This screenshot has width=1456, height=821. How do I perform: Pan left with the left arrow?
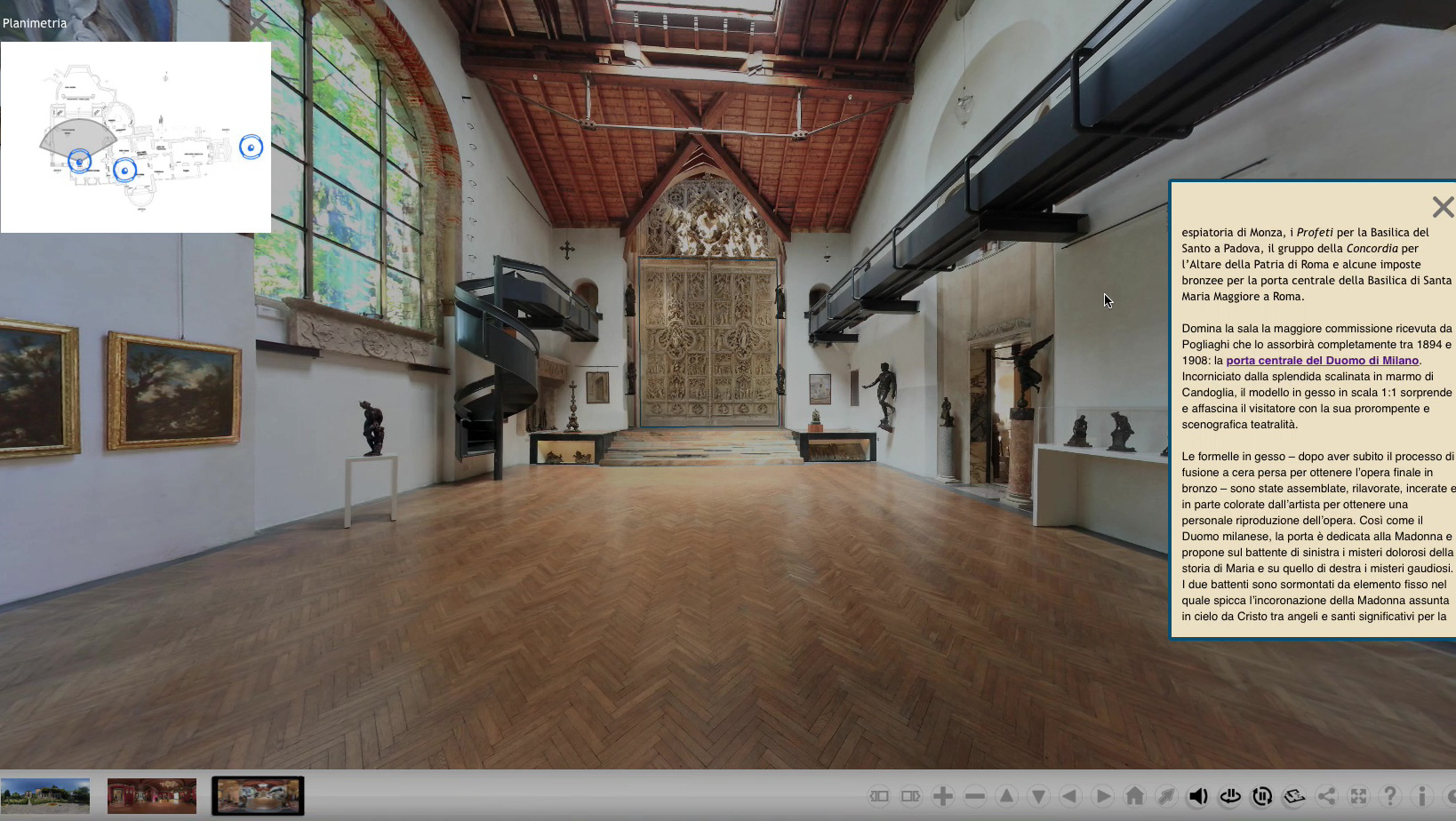1070,796
